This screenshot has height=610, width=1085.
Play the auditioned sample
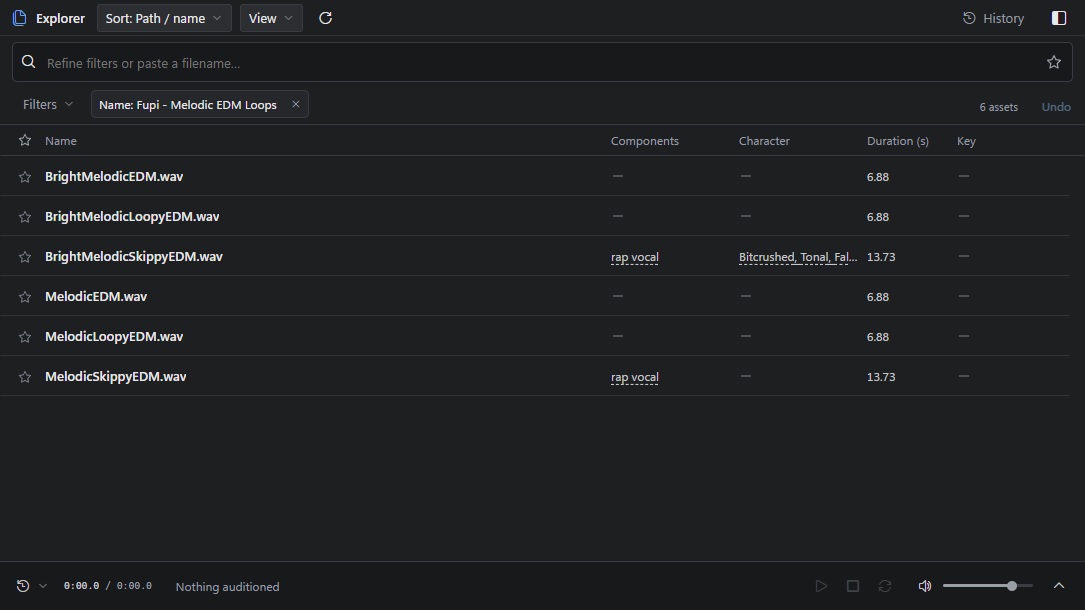click(x=821, y=586)
